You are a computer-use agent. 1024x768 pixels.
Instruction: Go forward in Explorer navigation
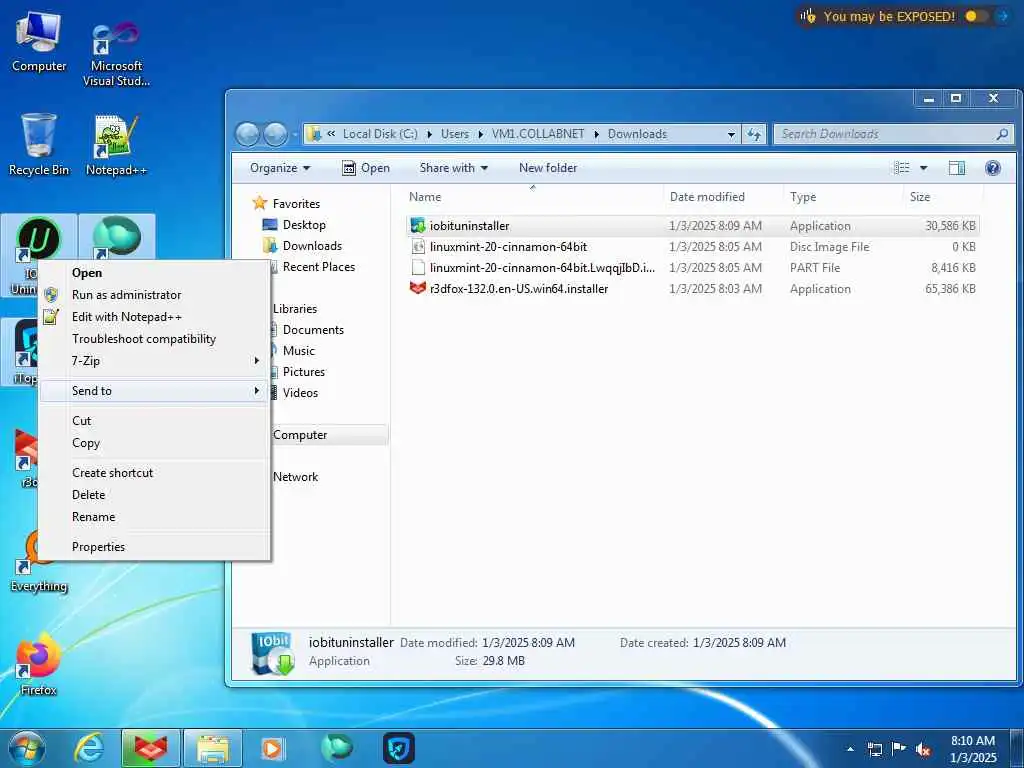(275, 134)
